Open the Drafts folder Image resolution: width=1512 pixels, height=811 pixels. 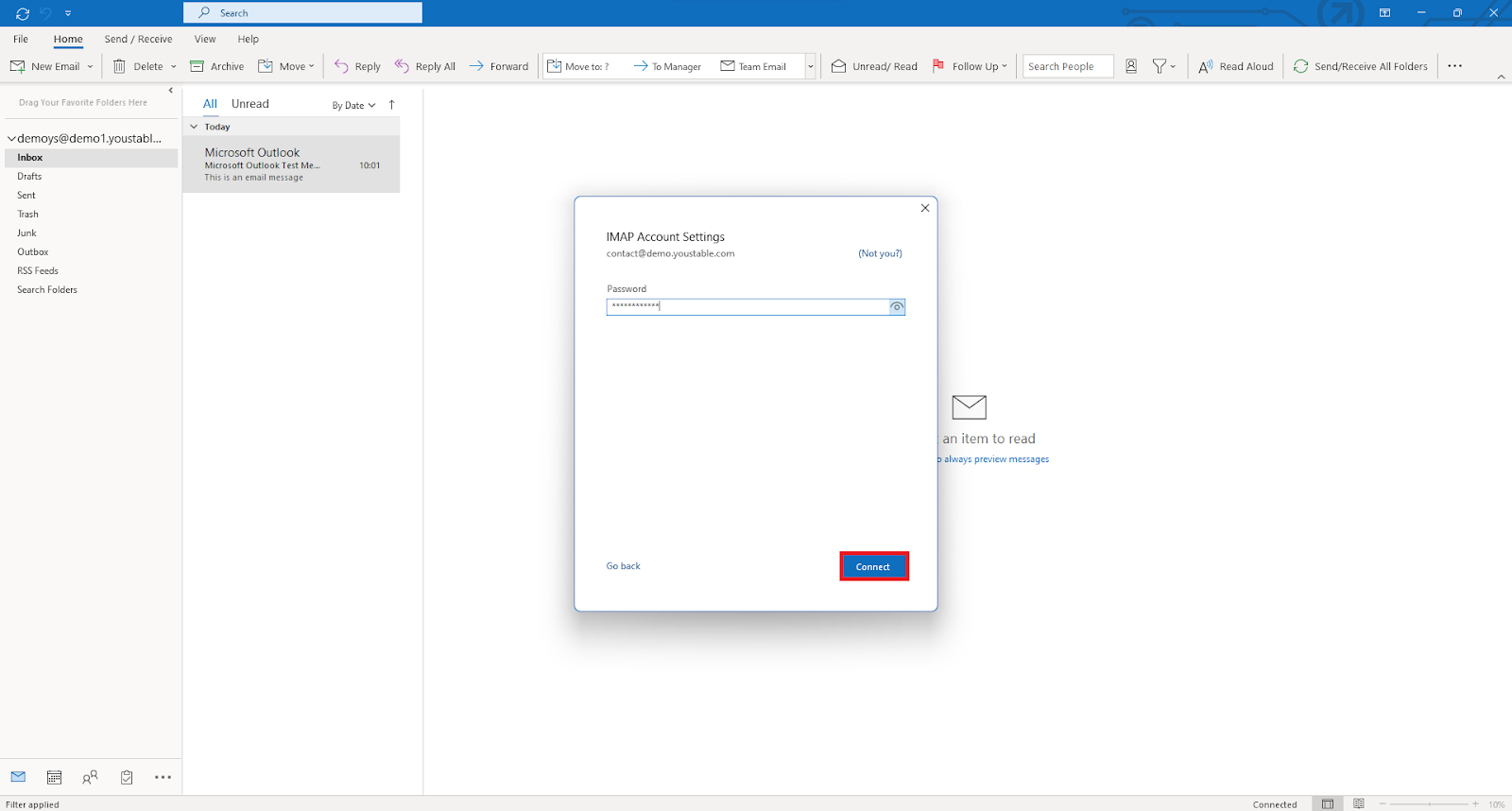point(29,177)
